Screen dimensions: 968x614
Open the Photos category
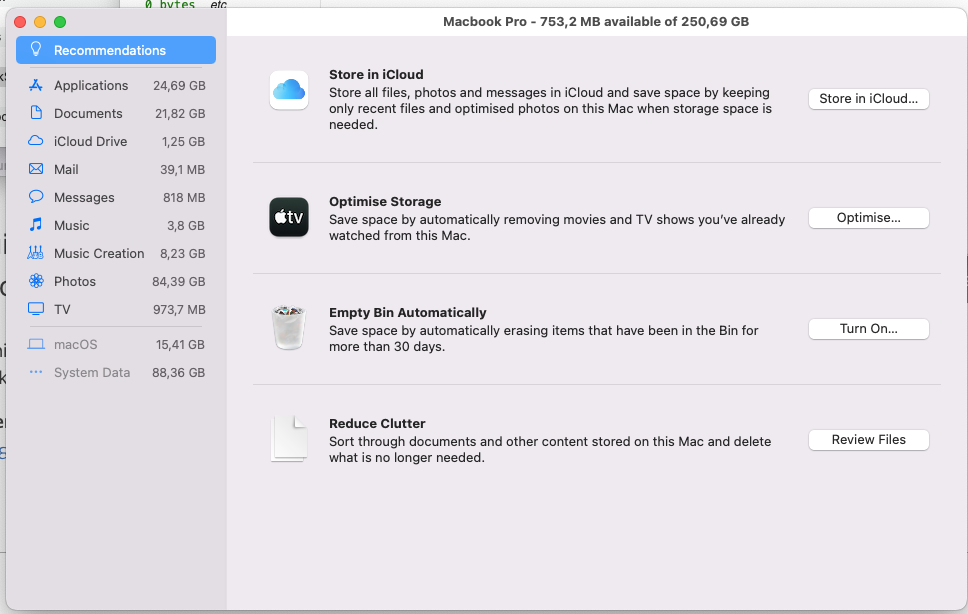point(116,281)
